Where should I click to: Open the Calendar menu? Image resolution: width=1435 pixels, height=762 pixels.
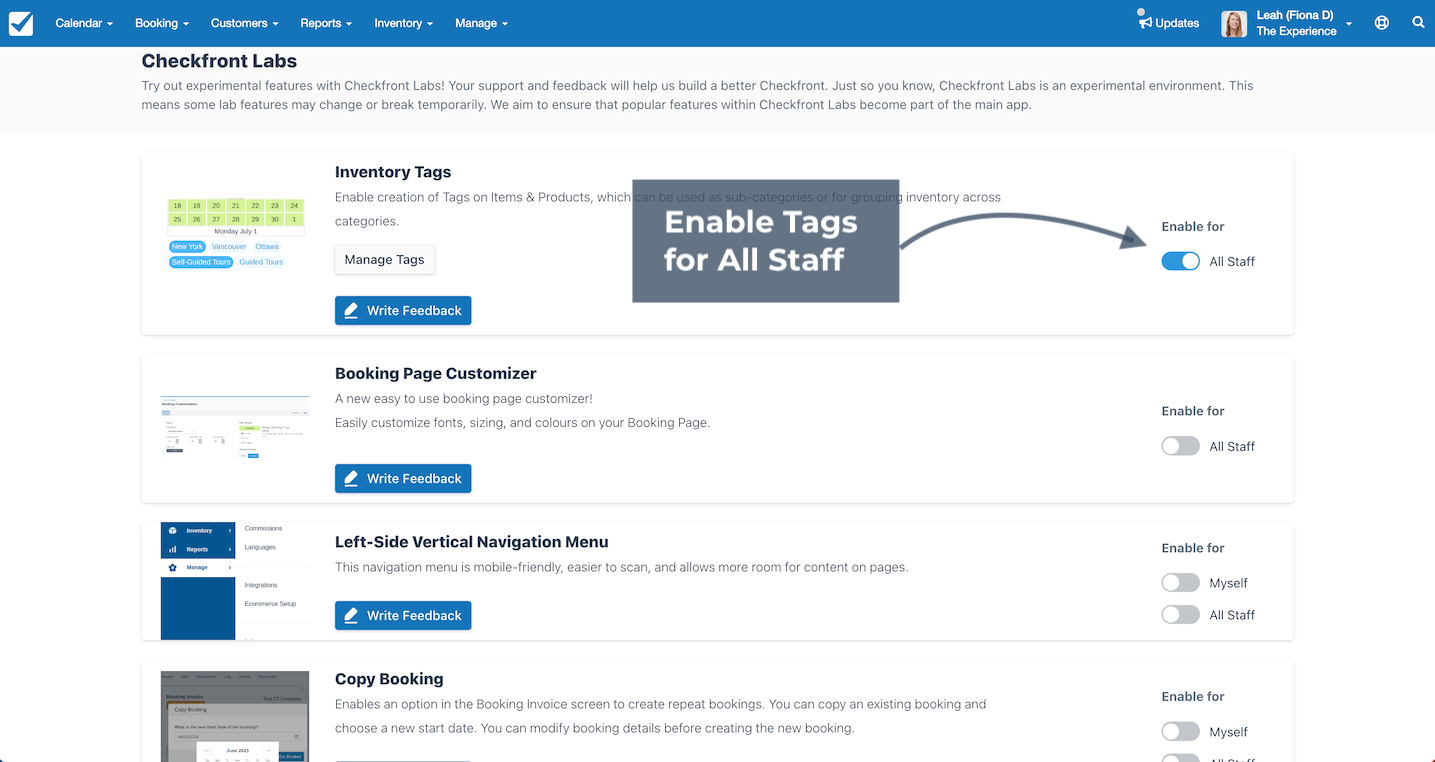[x=84, y=23]
